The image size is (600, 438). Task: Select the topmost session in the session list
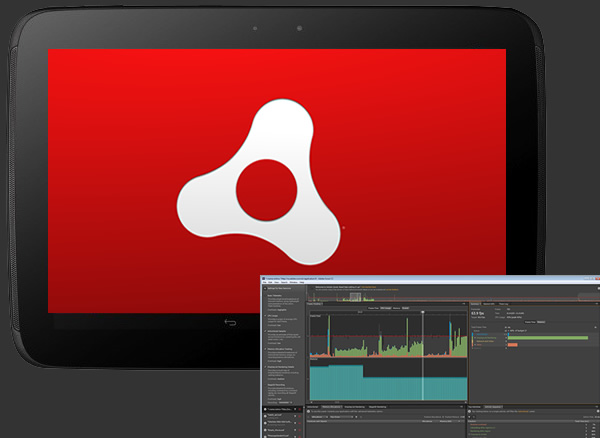[282, 409]
